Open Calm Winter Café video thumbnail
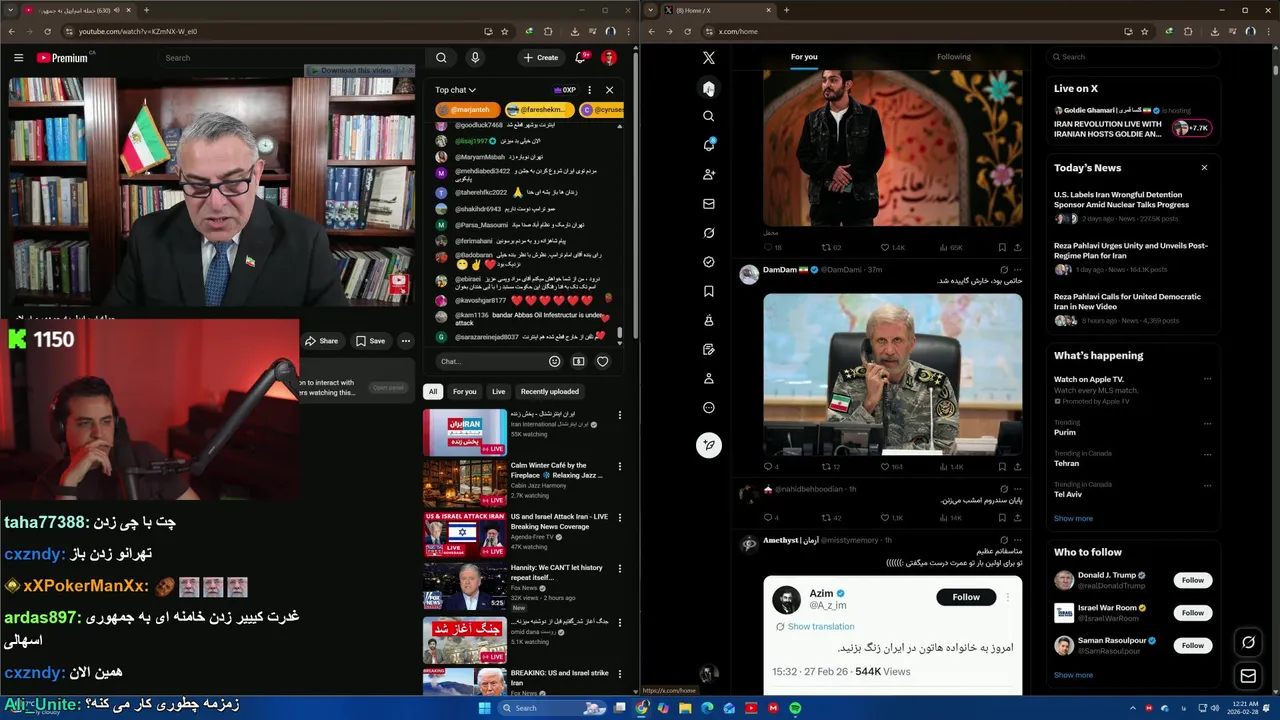The width and height of the screenshot is (1280, 720). [464, 483]
